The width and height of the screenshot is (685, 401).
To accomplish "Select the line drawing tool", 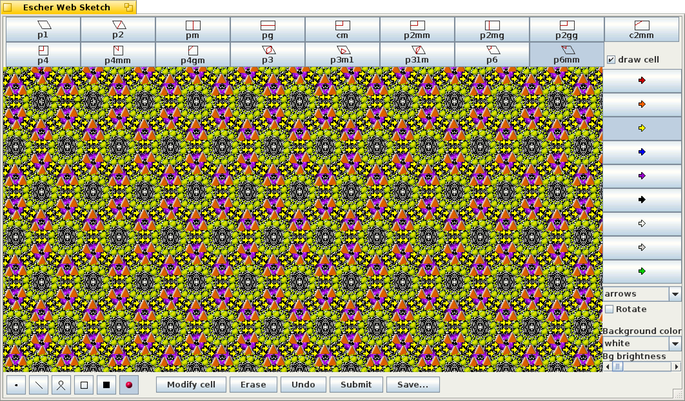I will tap(39, 385).
